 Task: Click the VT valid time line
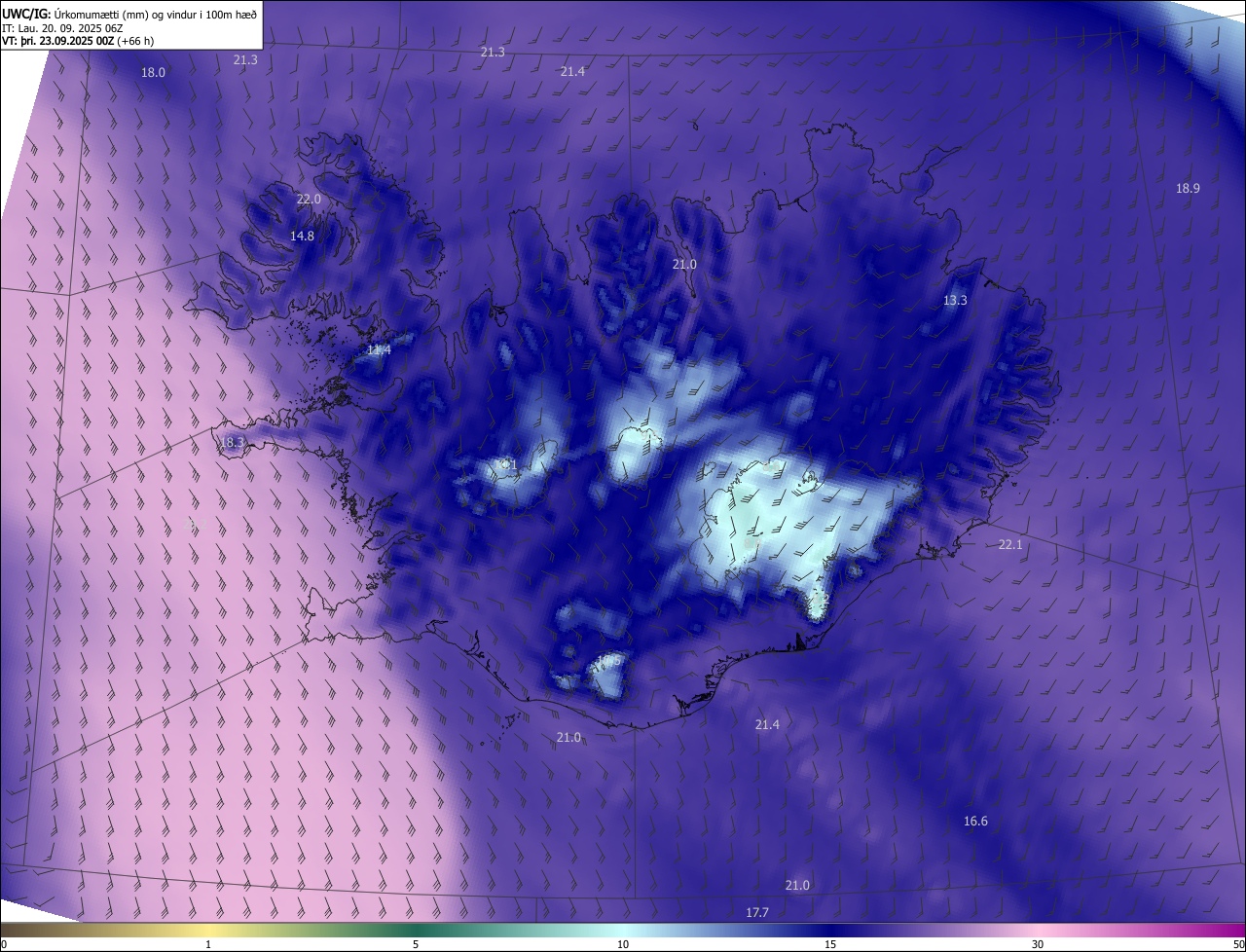click(78, 41)
